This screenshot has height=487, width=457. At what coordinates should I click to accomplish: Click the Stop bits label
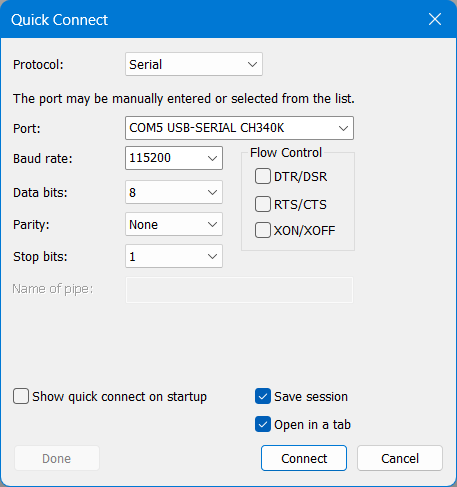click(x=40, y=257)
